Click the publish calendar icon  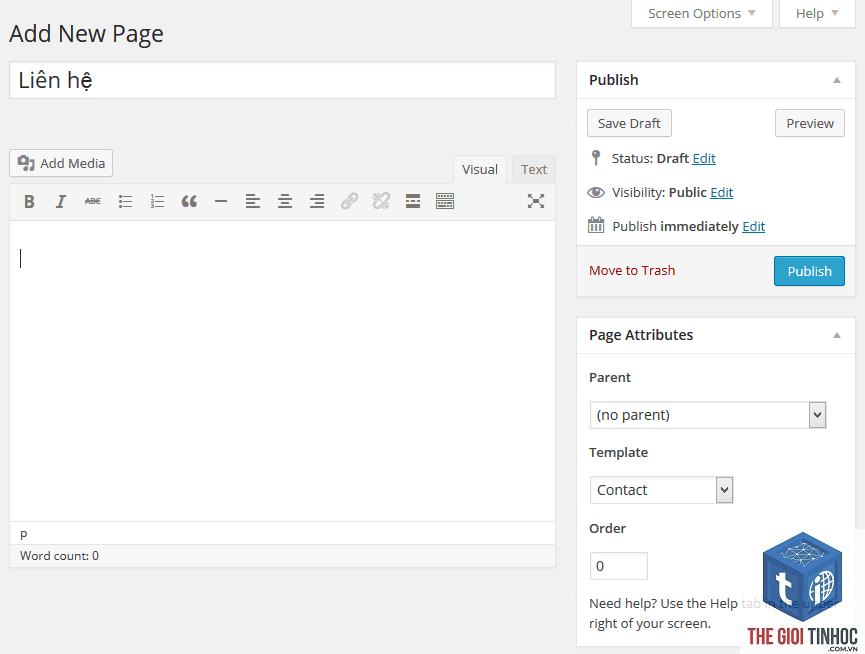point(596,226)
